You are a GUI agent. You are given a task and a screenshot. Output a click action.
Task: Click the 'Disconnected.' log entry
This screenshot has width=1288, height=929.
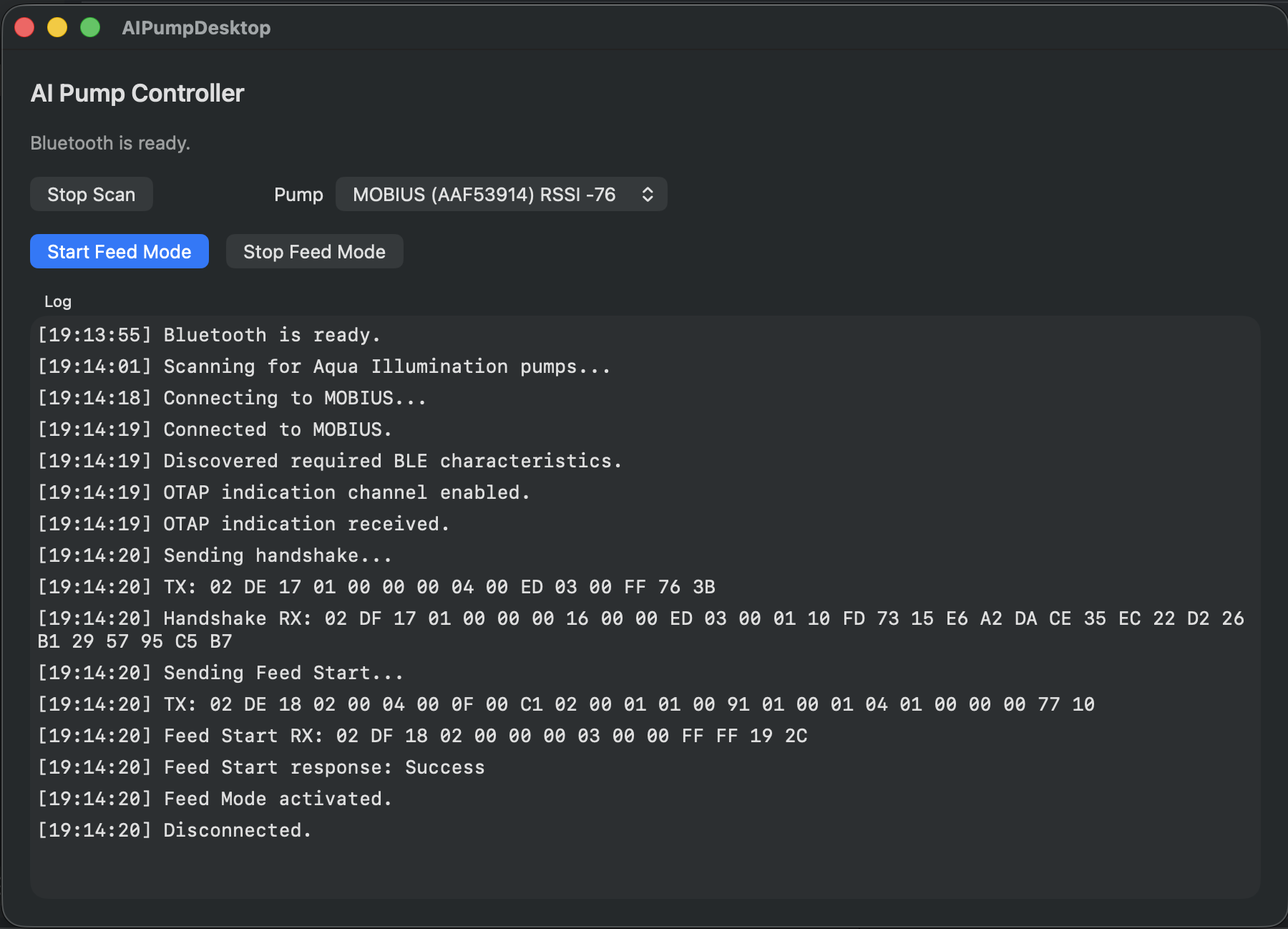pos(175,830)
